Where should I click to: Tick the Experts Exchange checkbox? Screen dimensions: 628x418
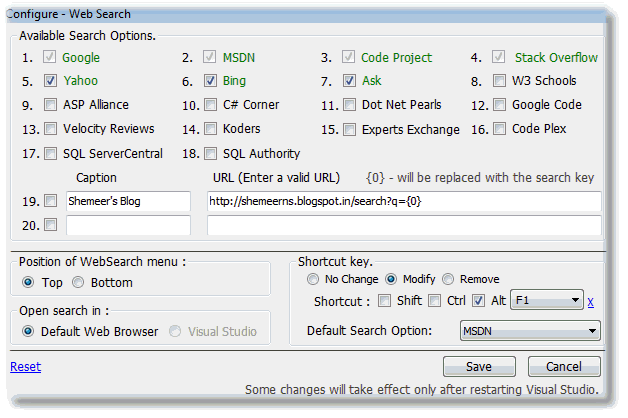[x=349, y=129]
